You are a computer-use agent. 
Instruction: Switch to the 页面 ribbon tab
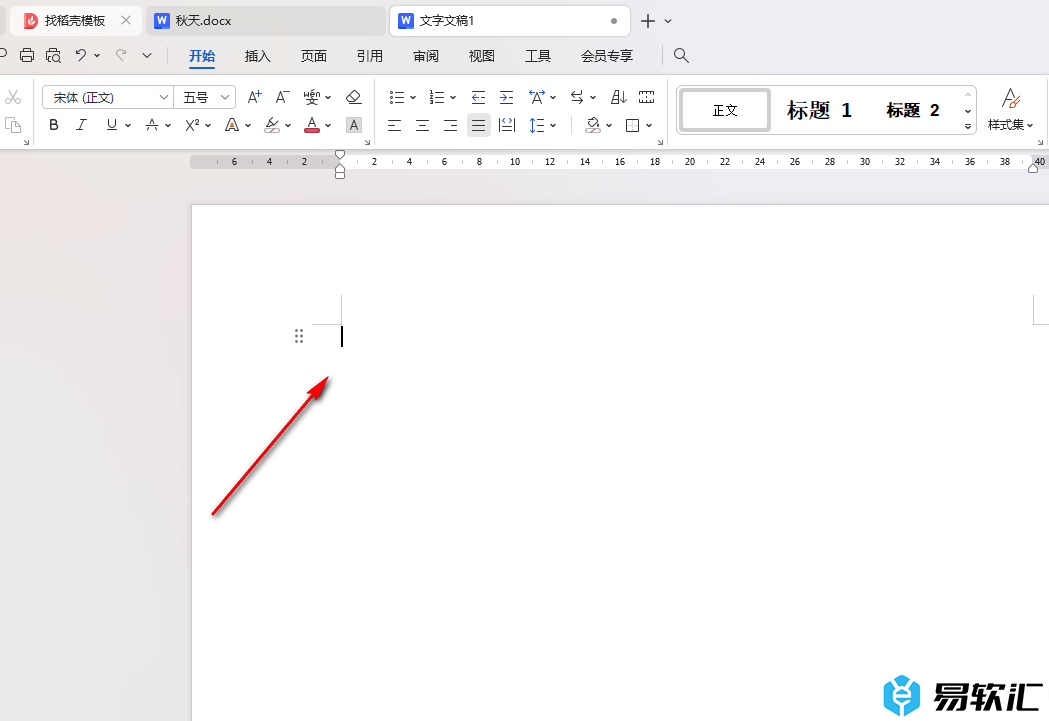pyautogui.click(x=314, y=56)
